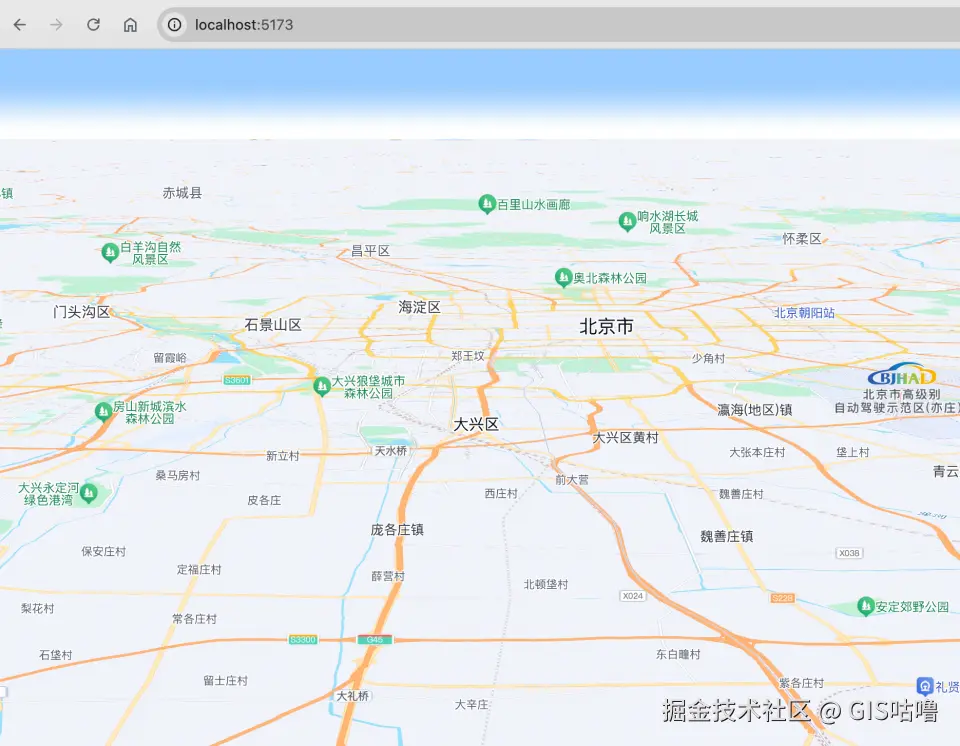Click the 少角村 village label

tap(708, 358)
